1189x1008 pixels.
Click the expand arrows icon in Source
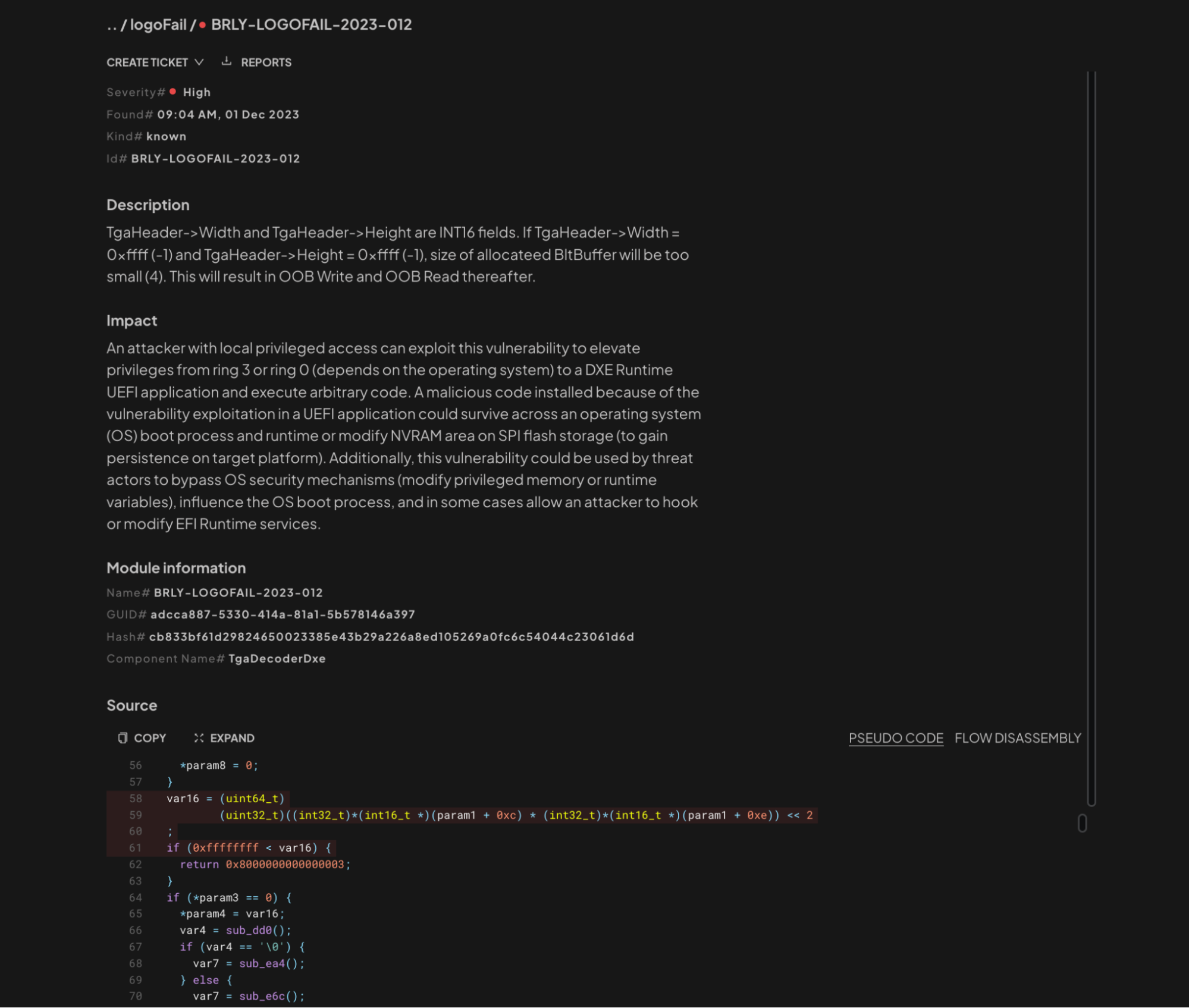(x=199, y=738)
